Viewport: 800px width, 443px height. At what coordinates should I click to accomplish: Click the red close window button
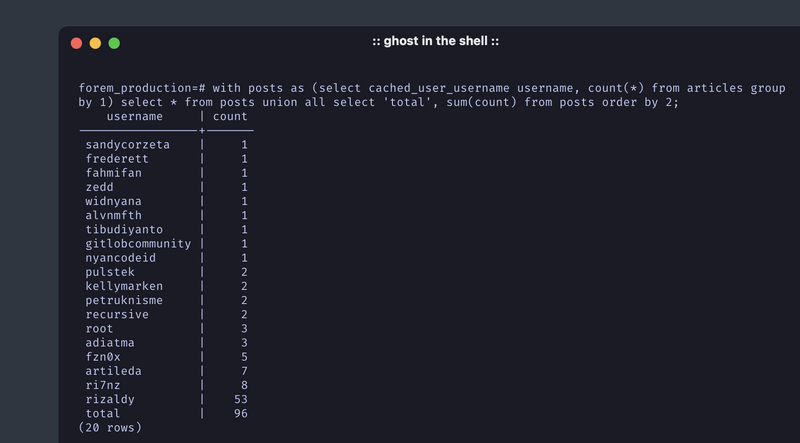click(x=77, y=43)
